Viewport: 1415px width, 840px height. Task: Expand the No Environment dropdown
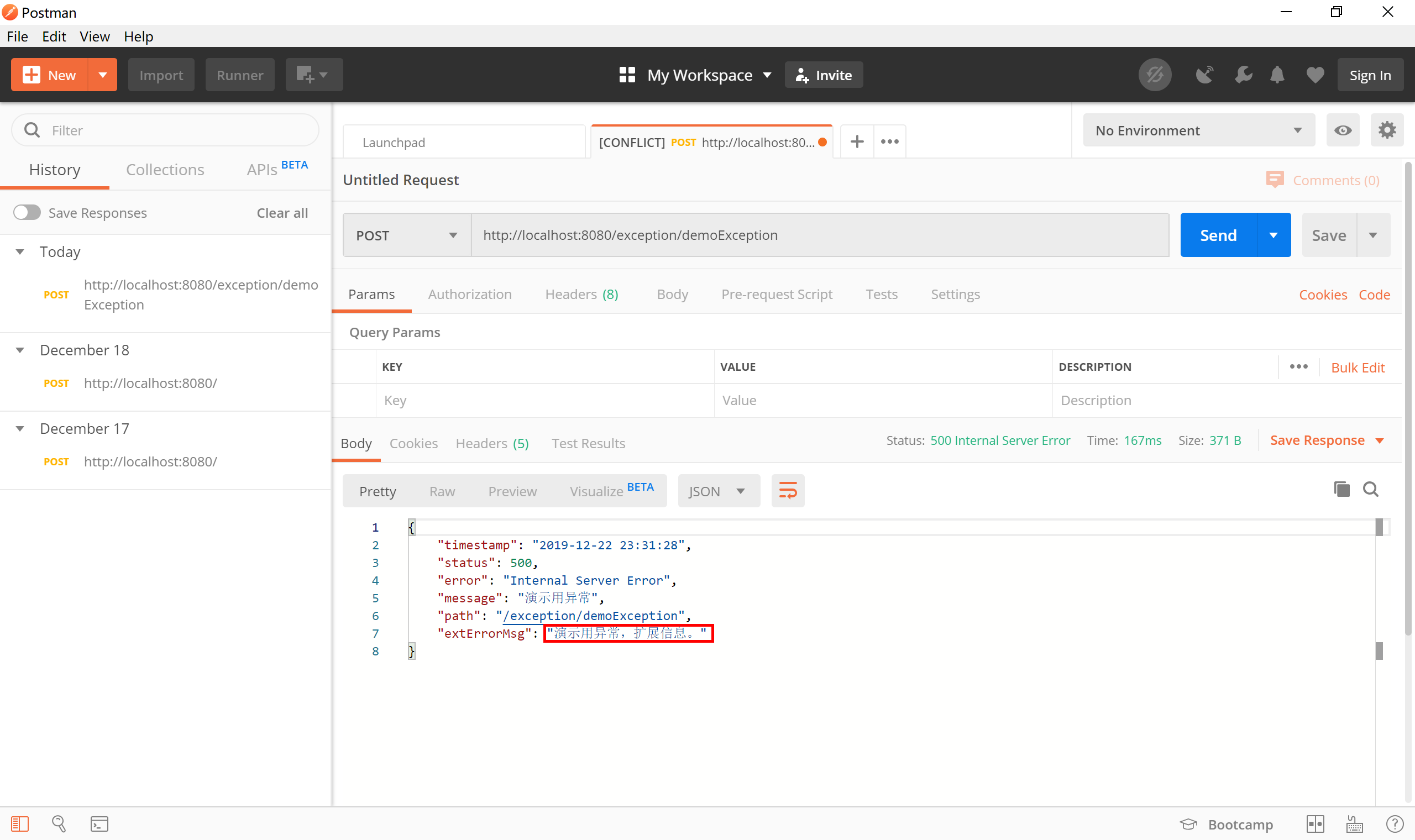[x=1198, y=131]
